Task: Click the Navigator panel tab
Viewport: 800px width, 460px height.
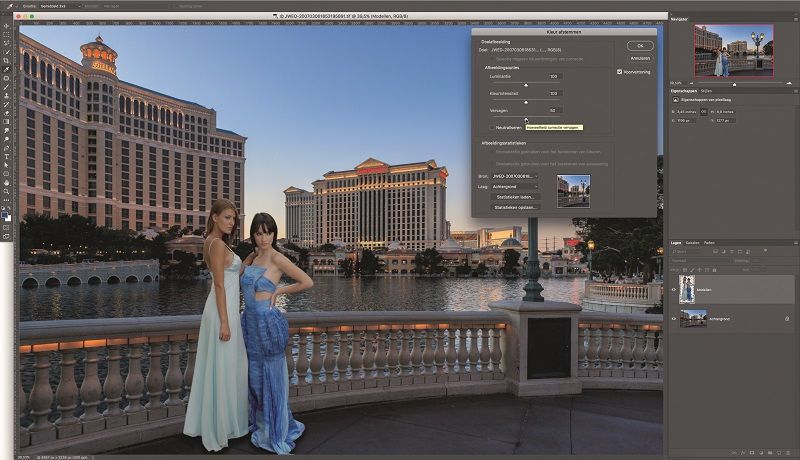Action: (x=679, y=19)
